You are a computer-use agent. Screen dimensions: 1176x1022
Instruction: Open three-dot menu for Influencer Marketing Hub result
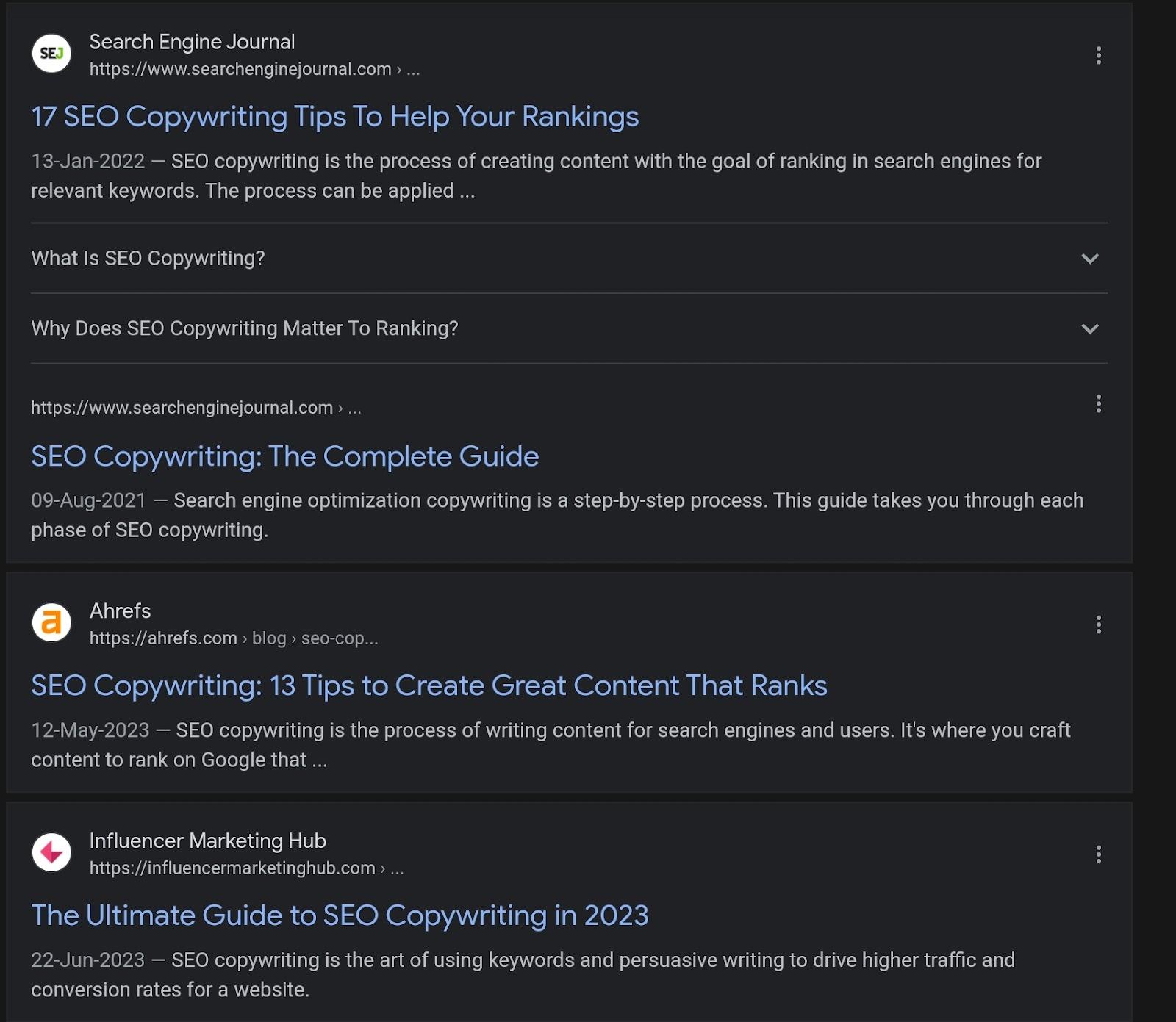tap(1098, 854)
